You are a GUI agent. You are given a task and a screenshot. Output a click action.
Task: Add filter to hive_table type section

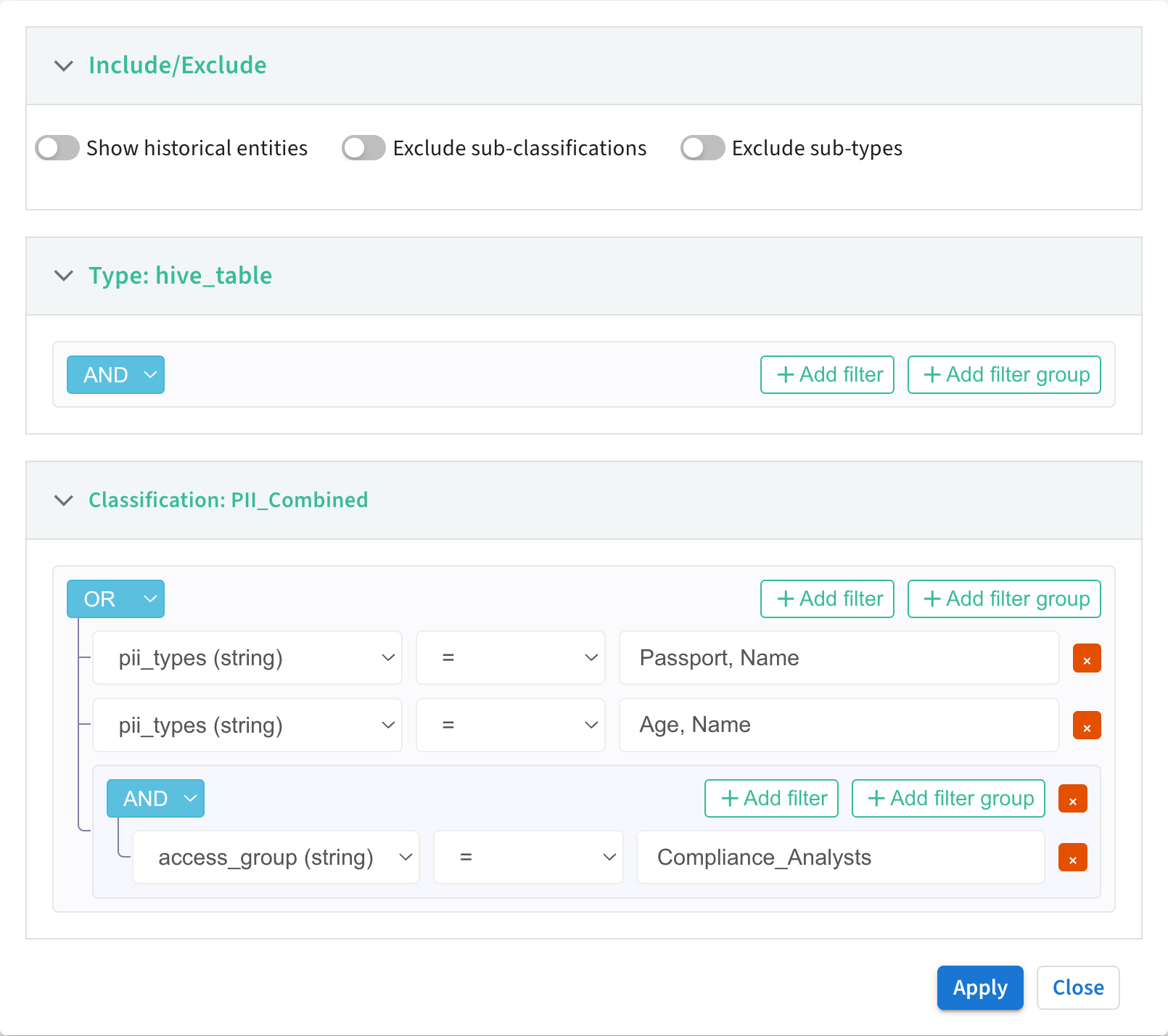pyautogui.click(x=827, y=375)
